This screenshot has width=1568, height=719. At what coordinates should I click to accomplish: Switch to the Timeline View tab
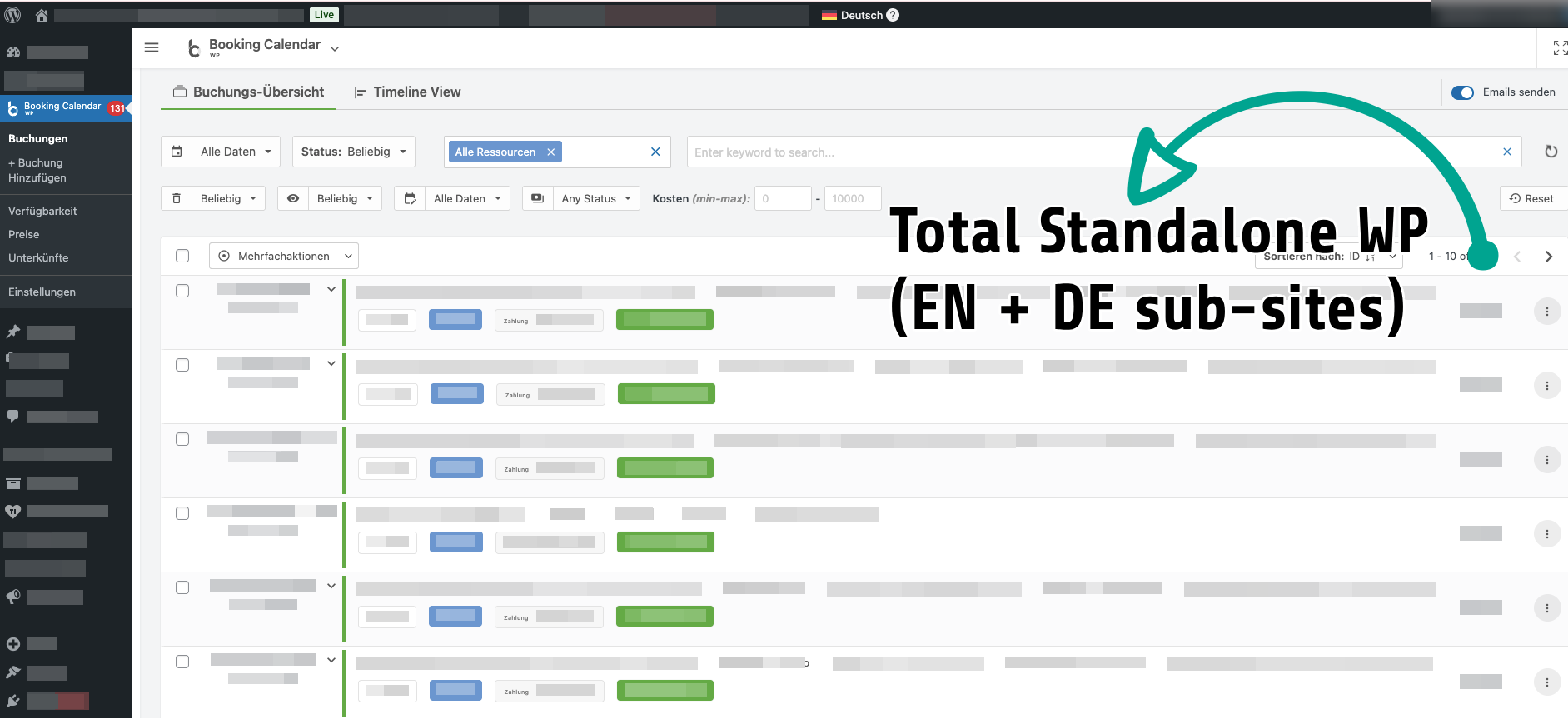[407, 92]
